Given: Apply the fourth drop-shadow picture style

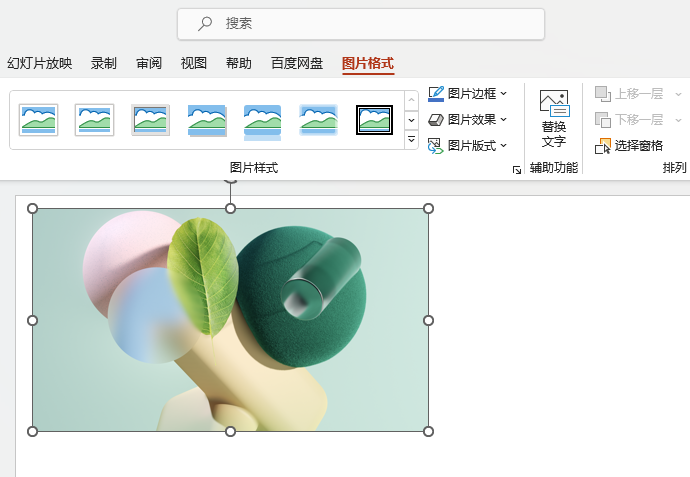Looking at the screenshot, I should (207, 120).
